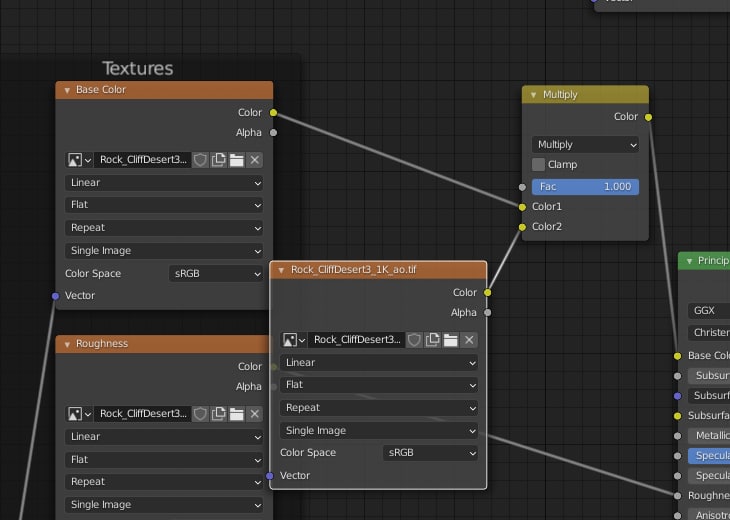Open Linear interpolation dropdown in Roughness node
Screen dimensions: 730x520
pos(164,437)
